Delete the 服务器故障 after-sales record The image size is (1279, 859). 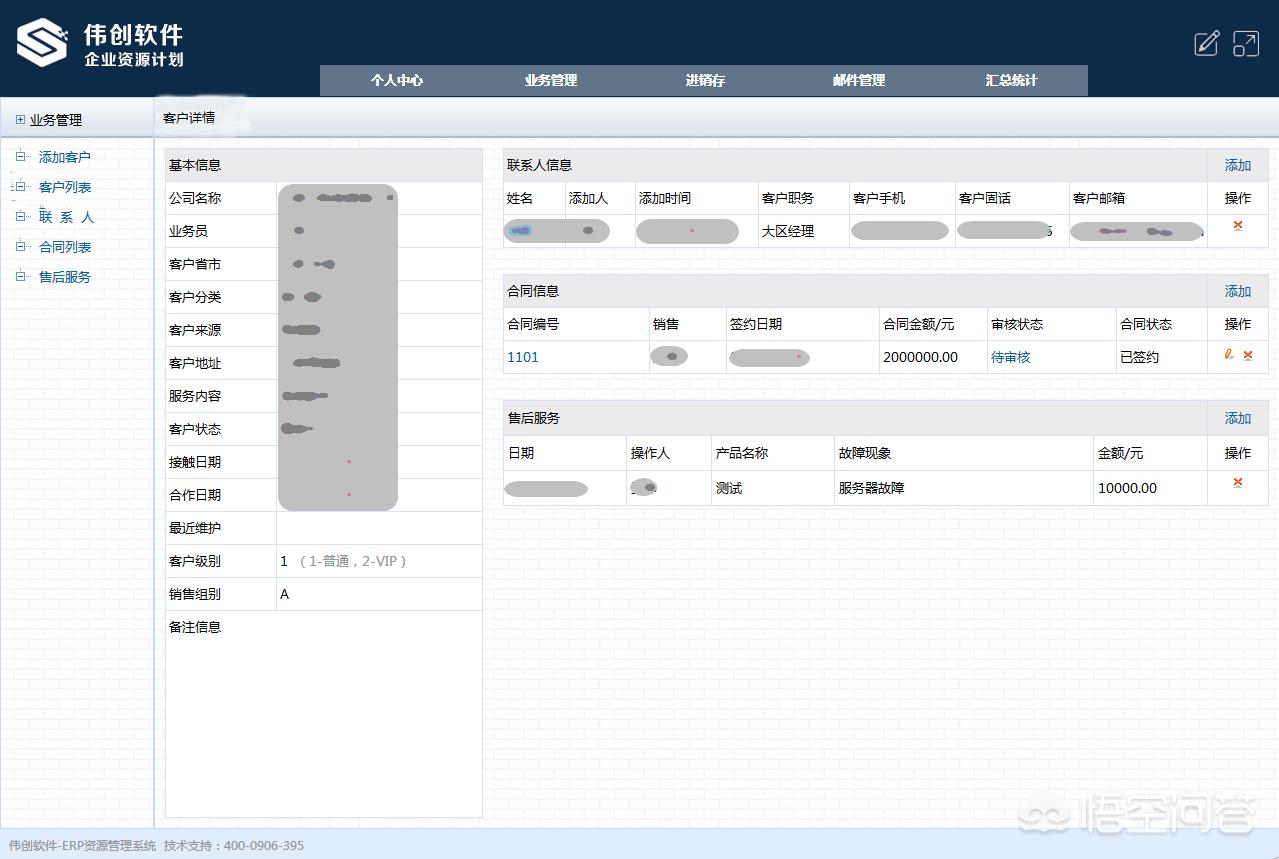tap(1238, 483)
